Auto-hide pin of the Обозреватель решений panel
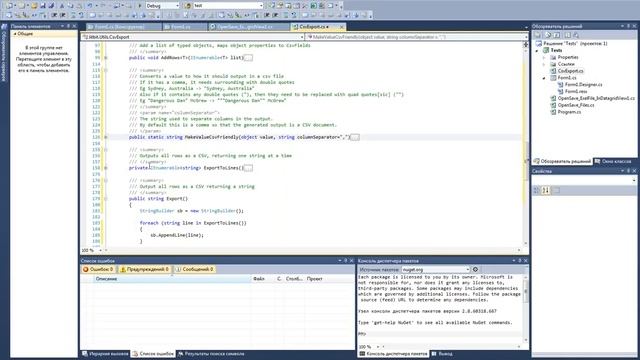 click(629, 26)
